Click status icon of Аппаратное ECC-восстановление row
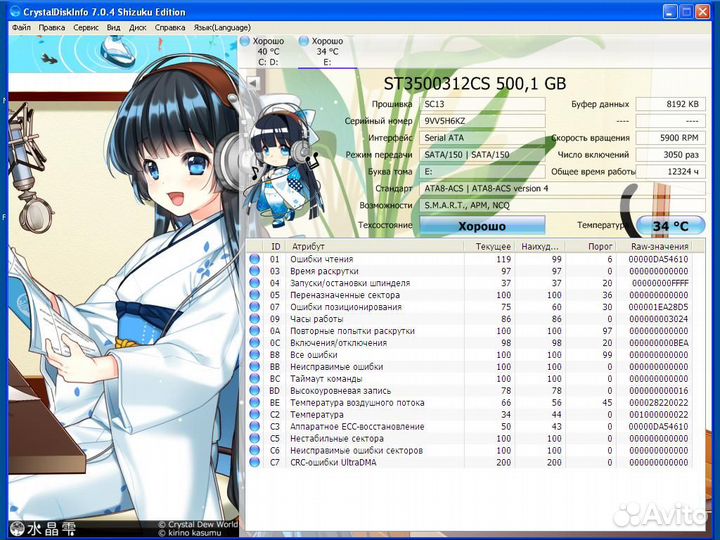 (254, 426)
